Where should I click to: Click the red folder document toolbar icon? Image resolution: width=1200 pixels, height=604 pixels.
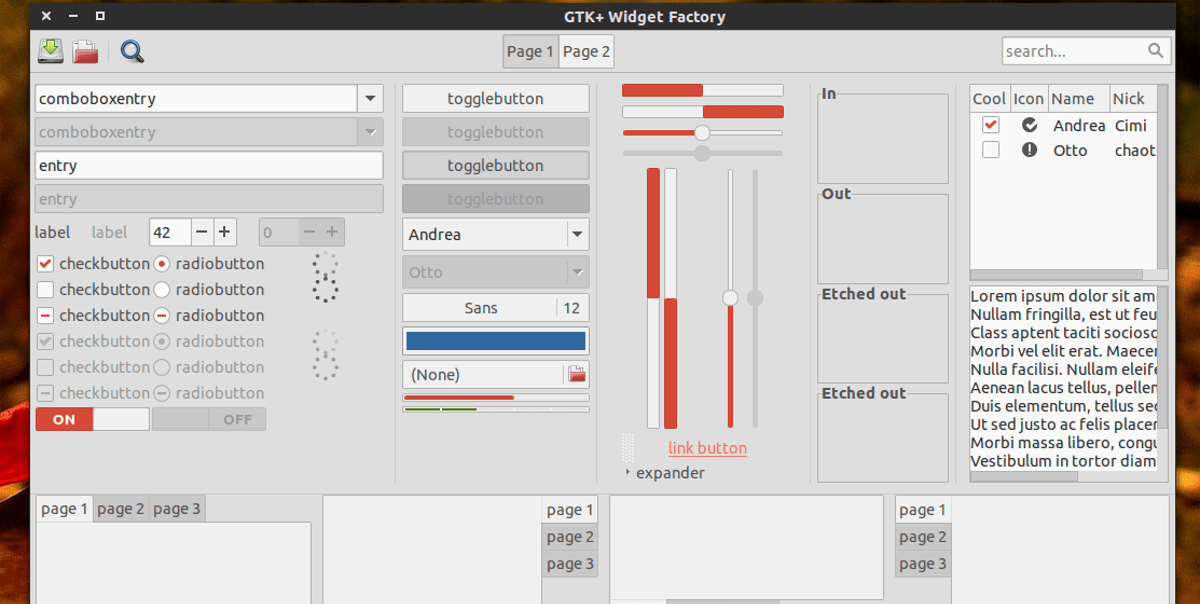pyautogui.click(x=85, y=50)
